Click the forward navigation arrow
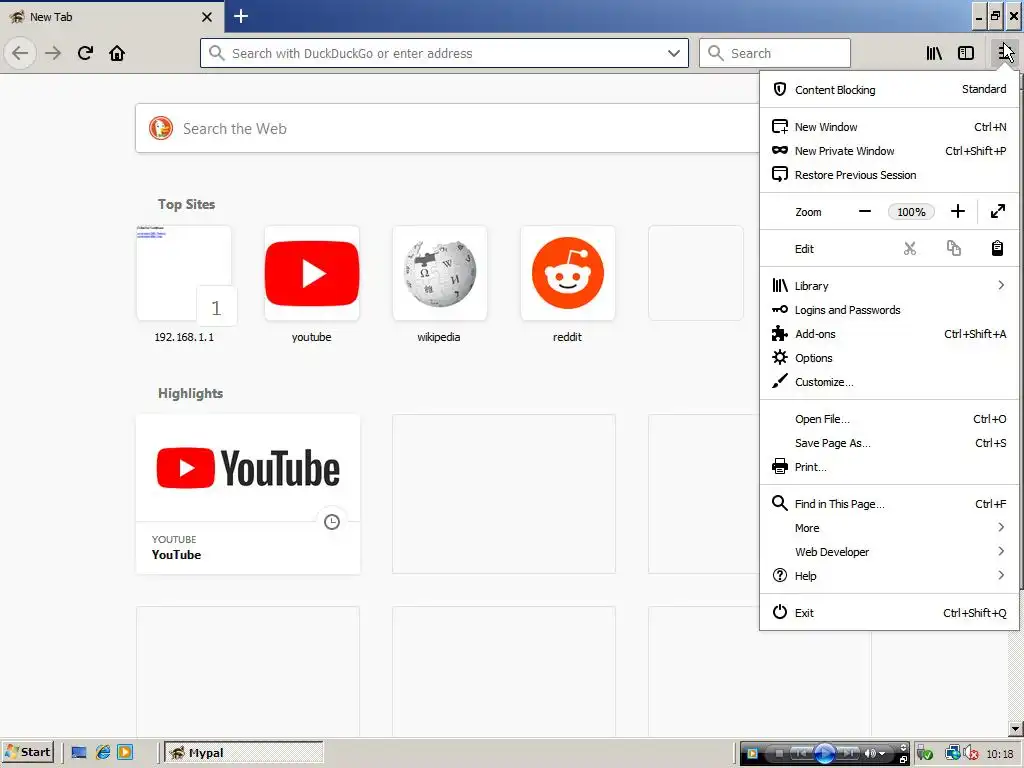This screenshot has width=1024, height=768. pyautogui.click(x=53, y=53)
